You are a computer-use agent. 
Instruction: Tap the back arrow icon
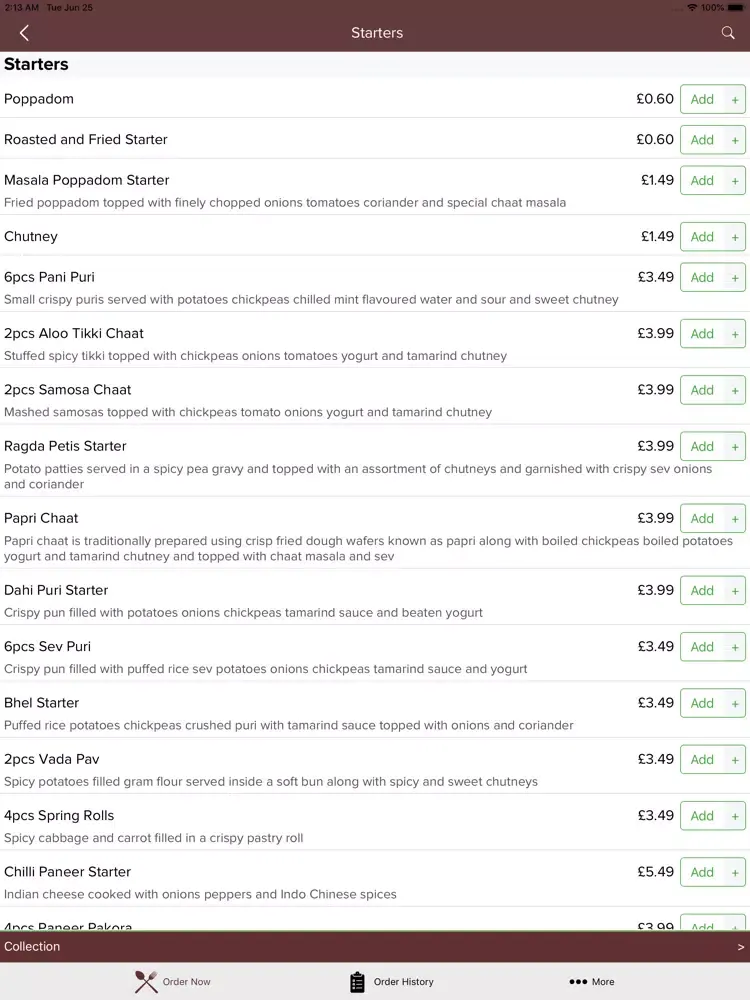coord(24,33)
